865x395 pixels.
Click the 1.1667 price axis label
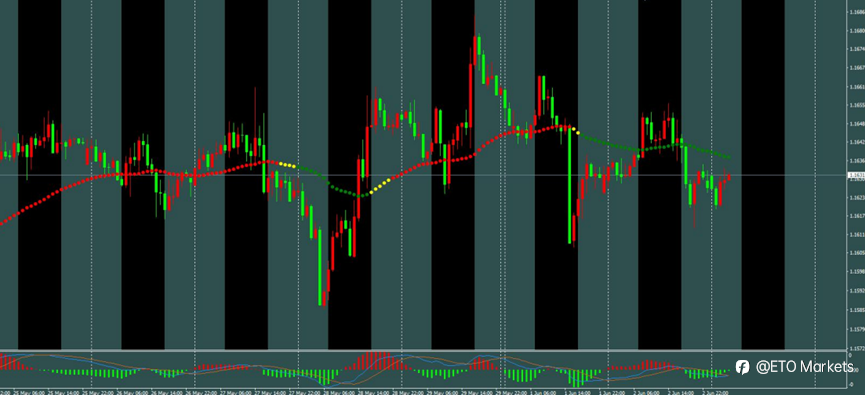(x=858, y=68)
